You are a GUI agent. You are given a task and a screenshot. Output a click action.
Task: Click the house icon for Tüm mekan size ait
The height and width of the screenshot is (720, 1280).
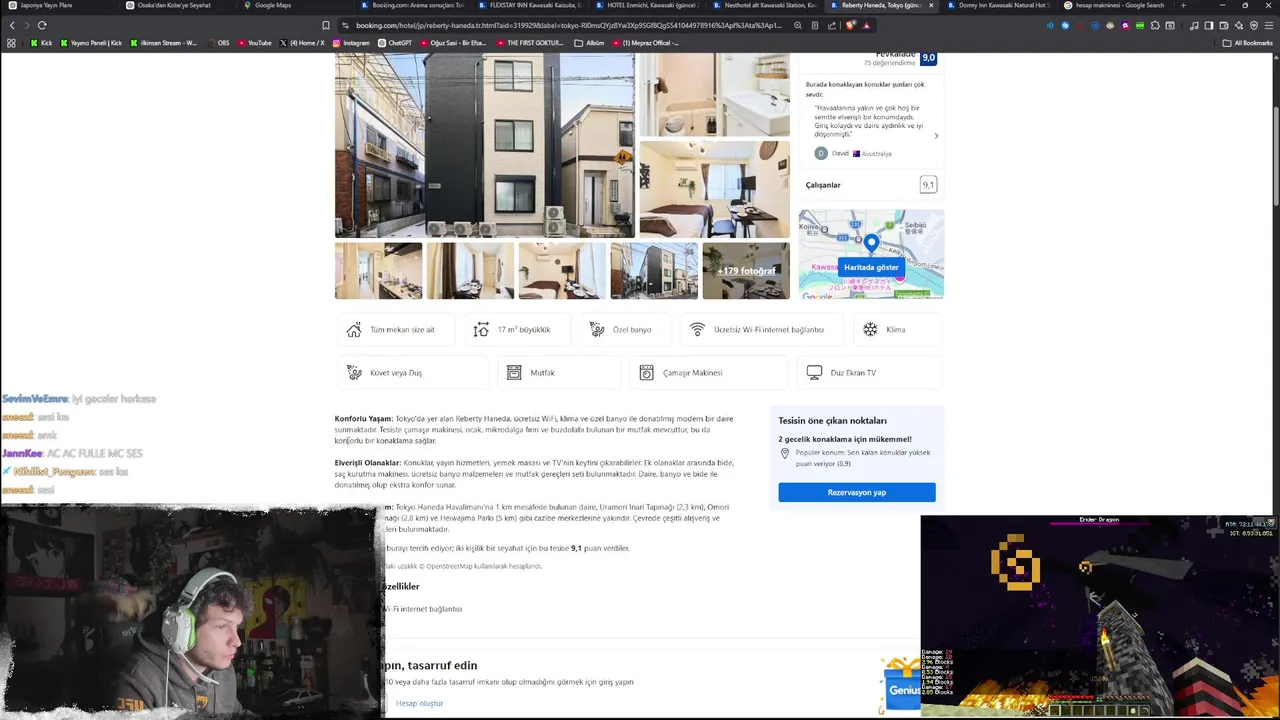point(354,329)
